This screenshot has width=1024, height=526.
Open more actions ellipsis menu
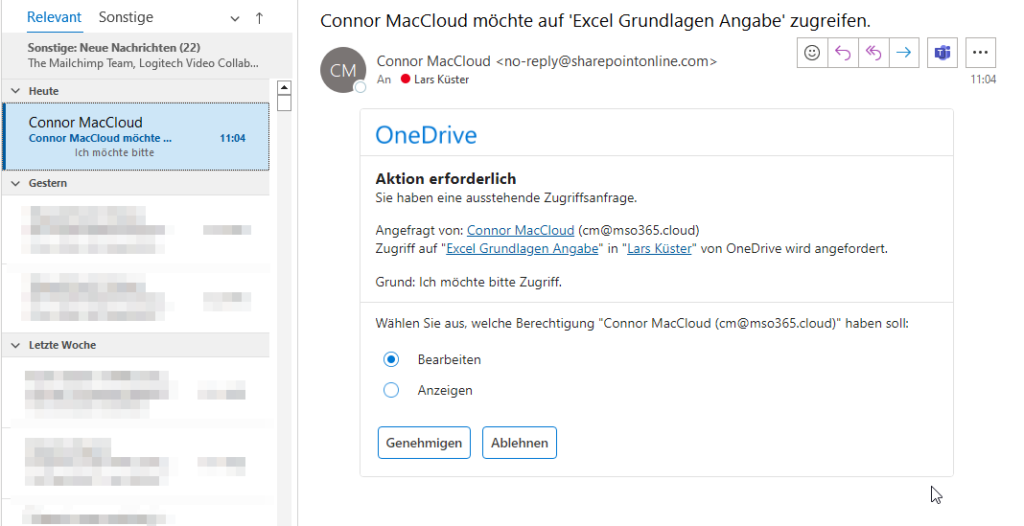coord(980,53)
